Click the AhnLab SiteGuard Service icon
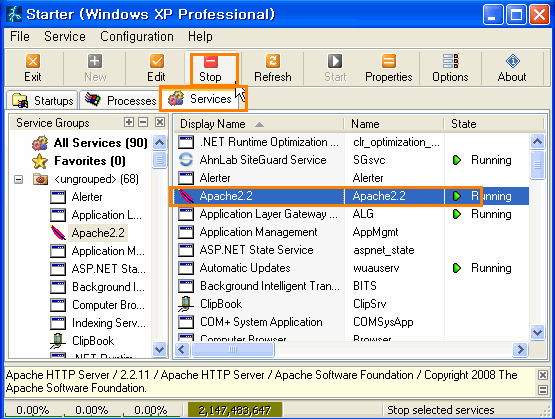 coord(186,160)
